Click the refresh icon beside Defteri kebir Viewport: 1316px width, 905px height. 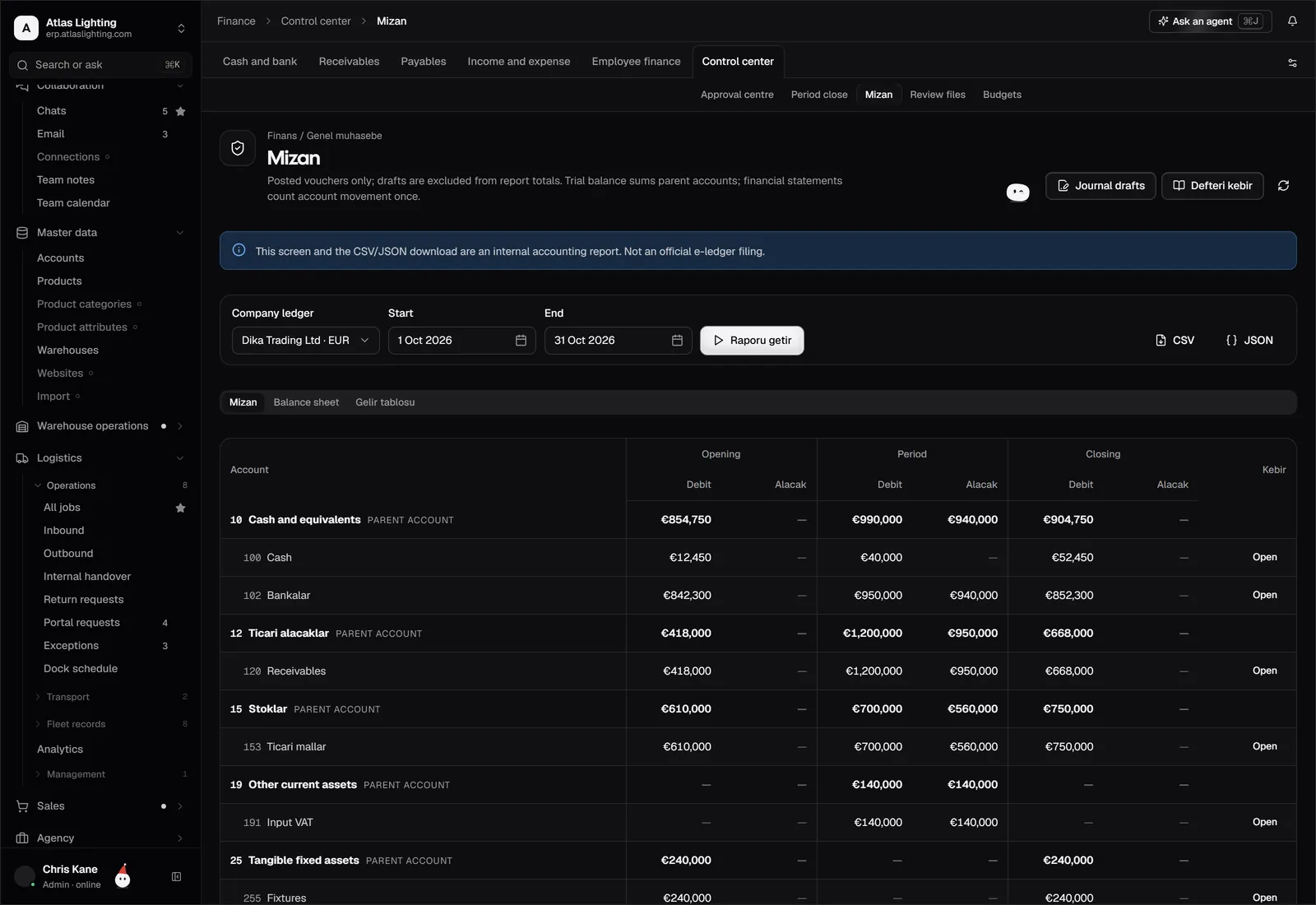(1283, 186)
